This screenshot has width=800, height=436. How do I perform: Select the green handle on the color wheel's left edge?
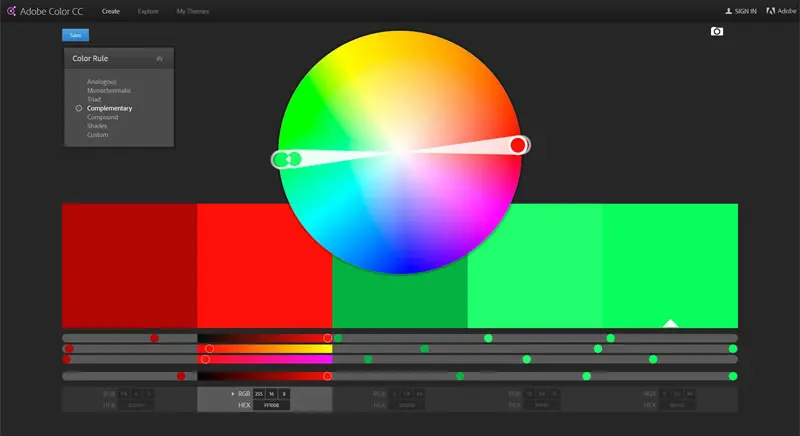click(x=281, y=159)
